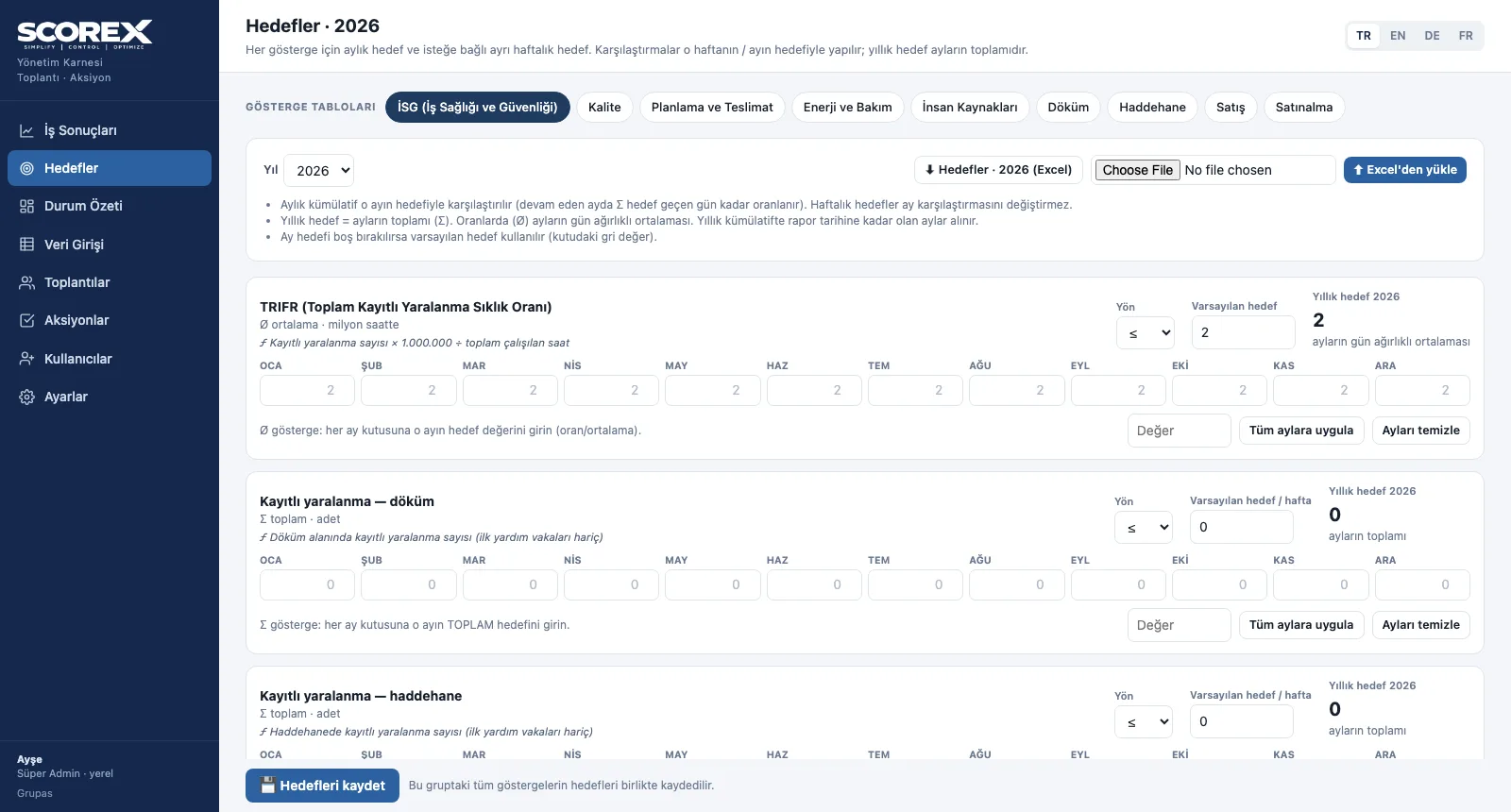
Task: Open the Haddehane indicator tab
Action: (x=1152, y=107)
